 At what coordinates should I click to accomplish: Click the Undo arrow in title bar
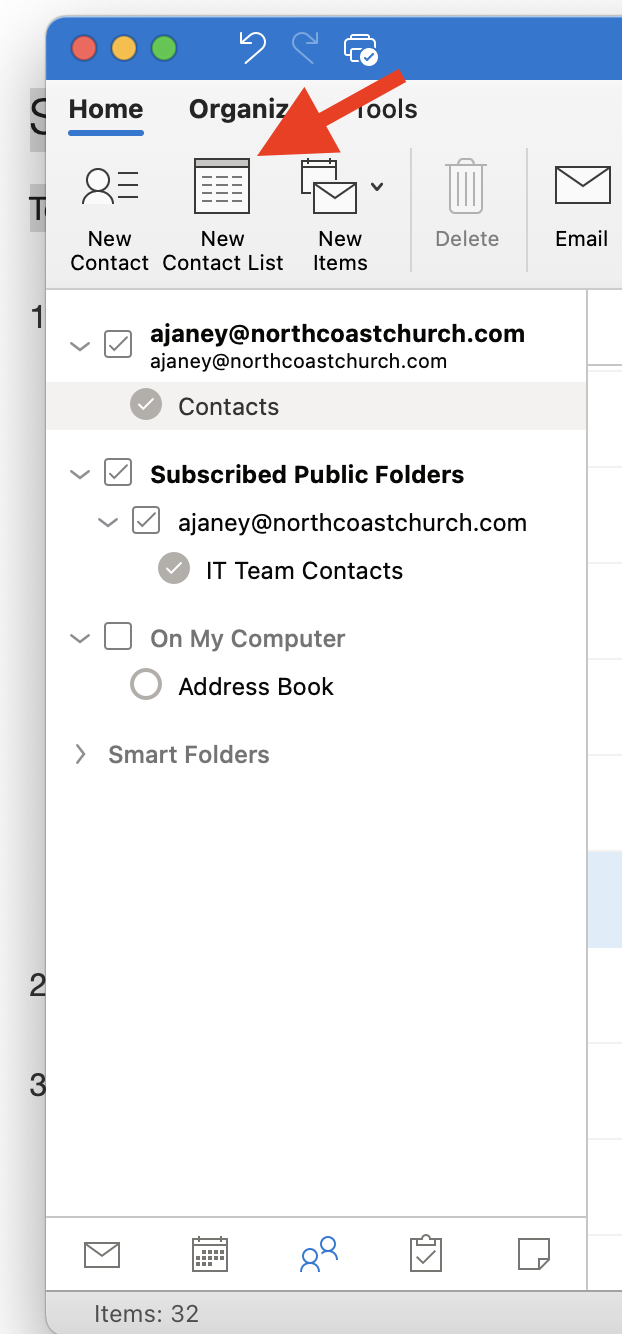point(253,47)
